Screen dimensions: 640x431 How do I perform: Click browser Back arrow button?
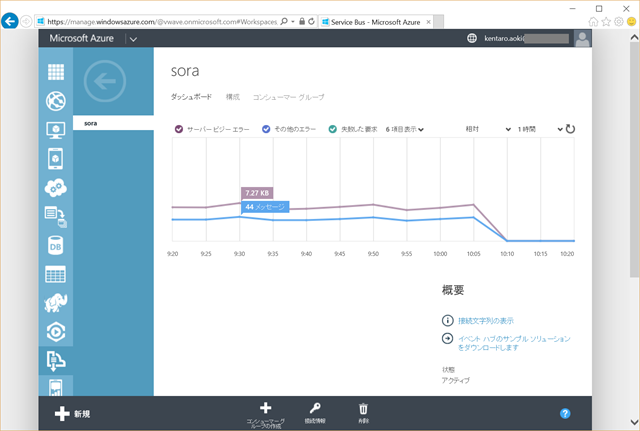pyautogui.click(x=10, y=21)
